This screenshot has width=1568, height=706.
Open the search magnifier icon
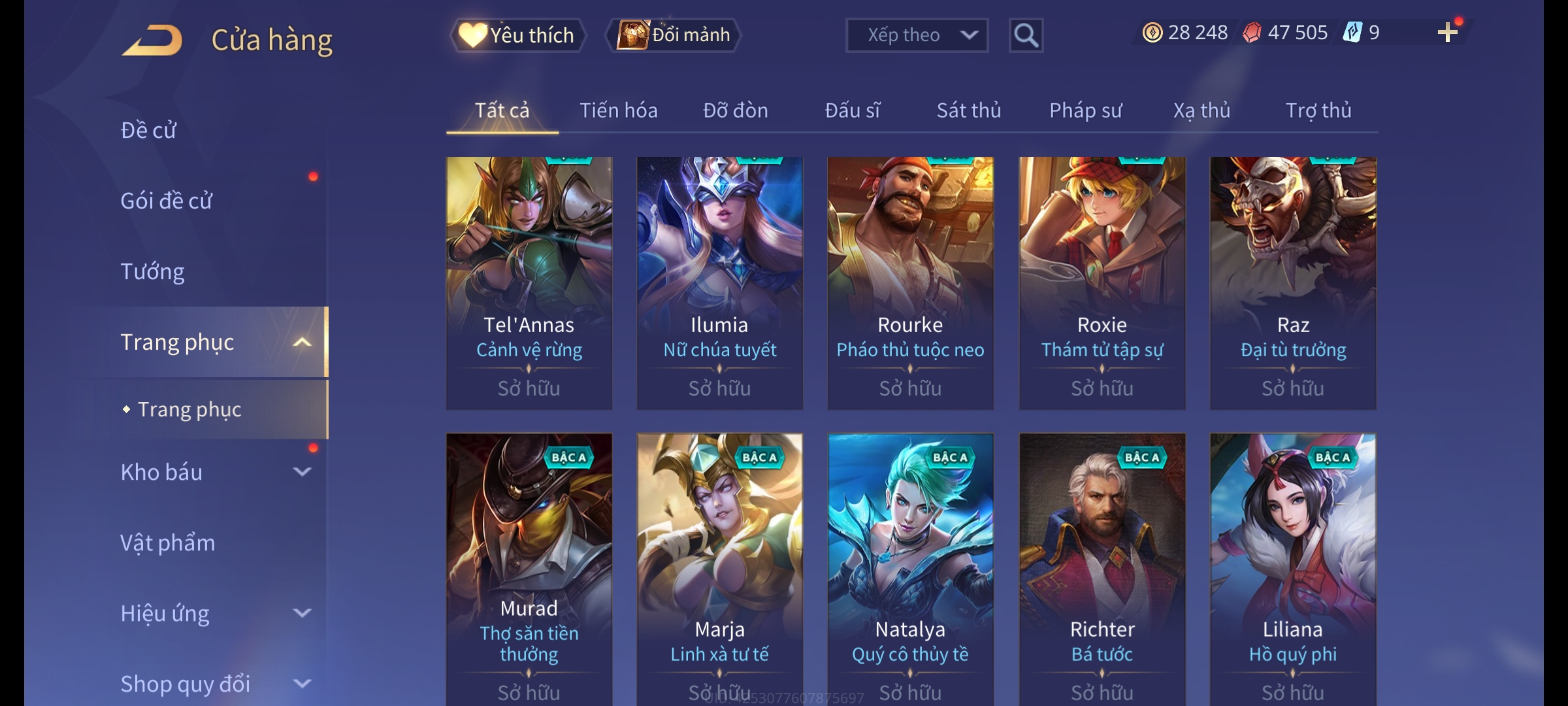pyautogui.click(x=1026, y=35)
